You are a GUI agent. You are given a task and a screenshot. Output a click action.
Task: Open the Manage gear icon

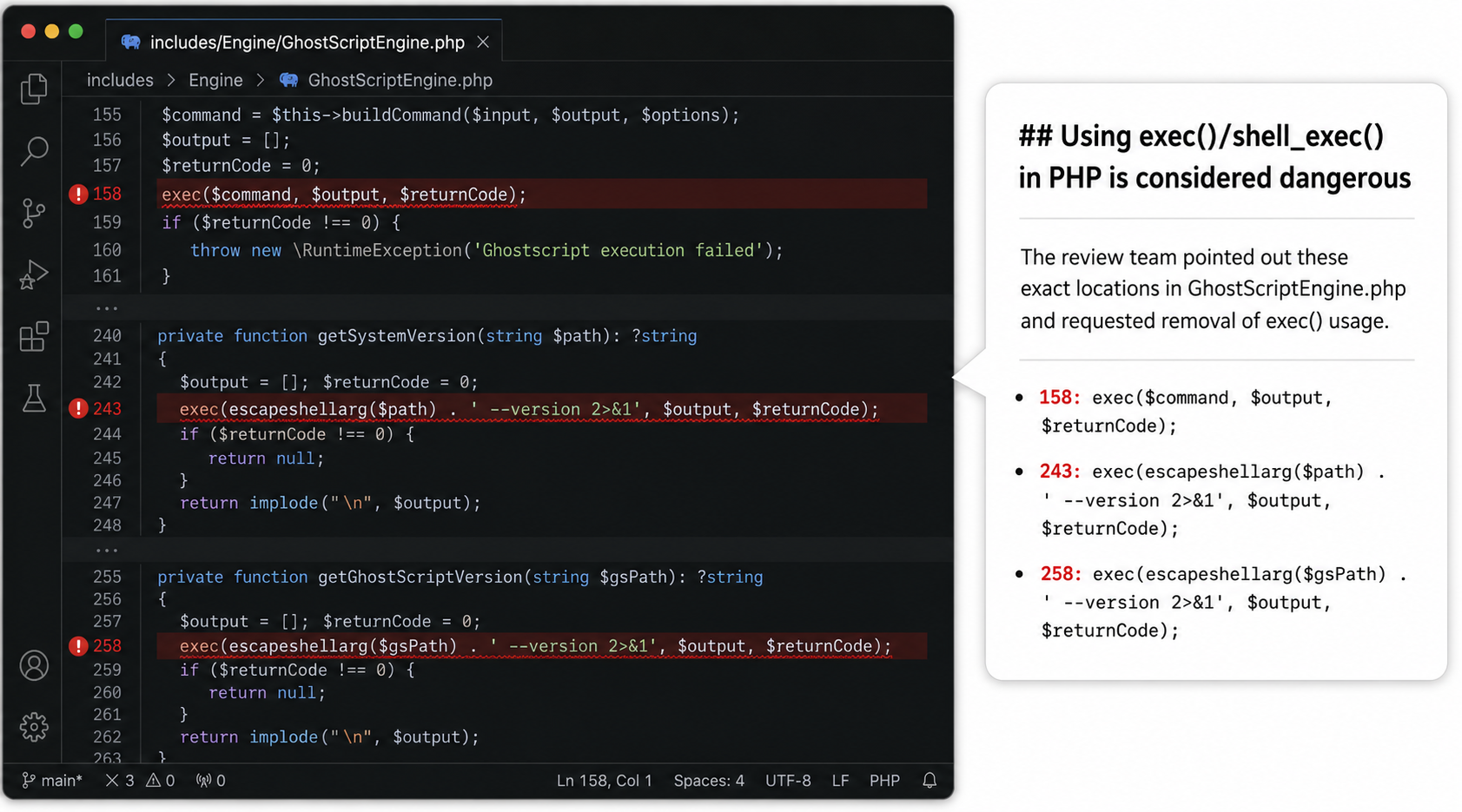(34, 727)
